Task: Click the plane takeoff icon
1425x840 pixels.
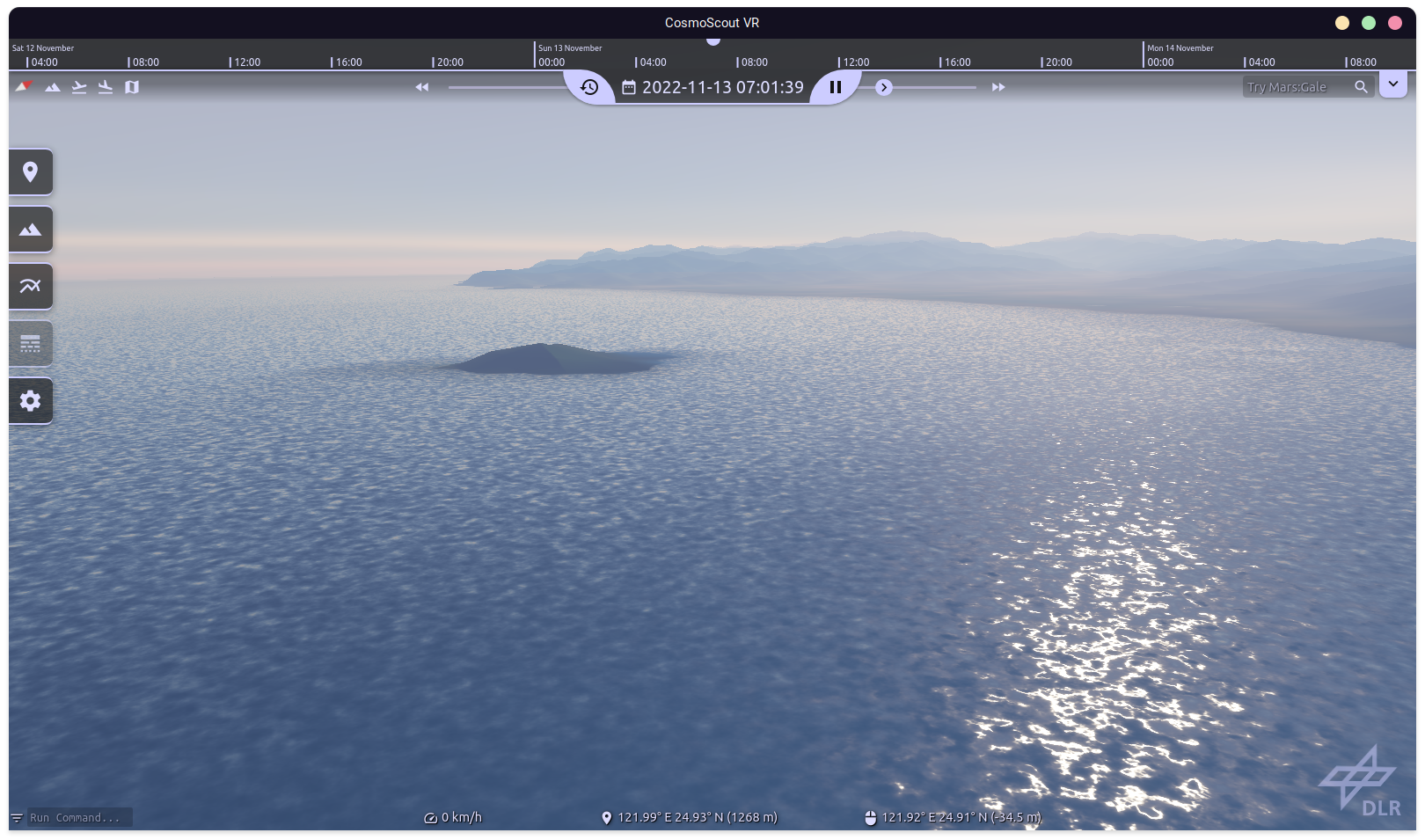Action: point(79,87)
